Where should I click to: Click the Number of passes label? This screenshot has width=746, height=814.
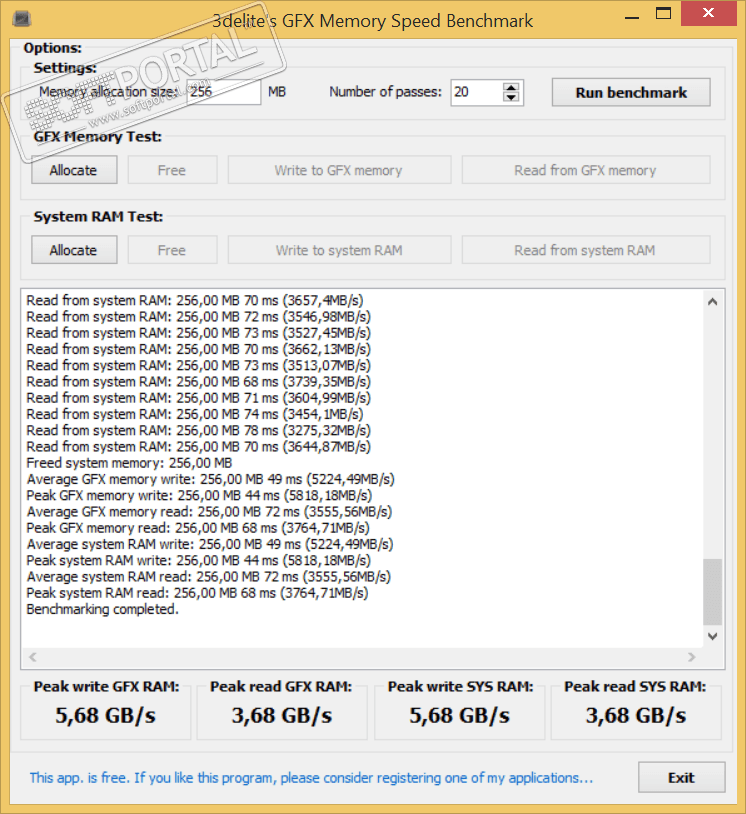coord(385,92)
